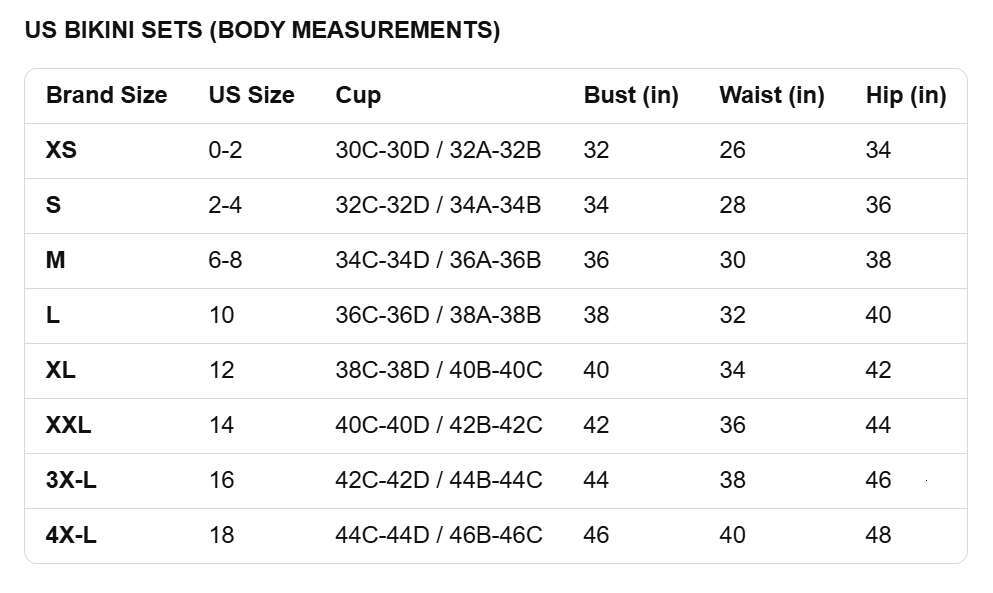The image size is (993, 593).
Task: Select cup range 36C-36D / 38A-38B
Action: click(438, 315)
